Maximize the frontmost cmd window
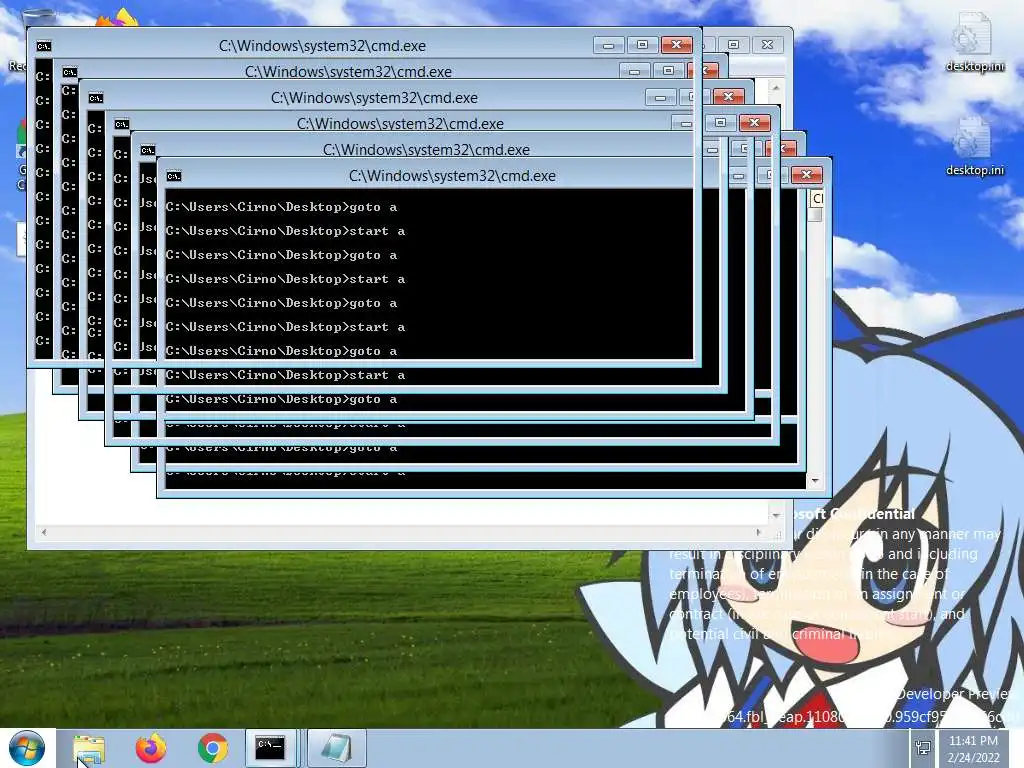This screenshot has width=1024, height=768. point(643,45)
